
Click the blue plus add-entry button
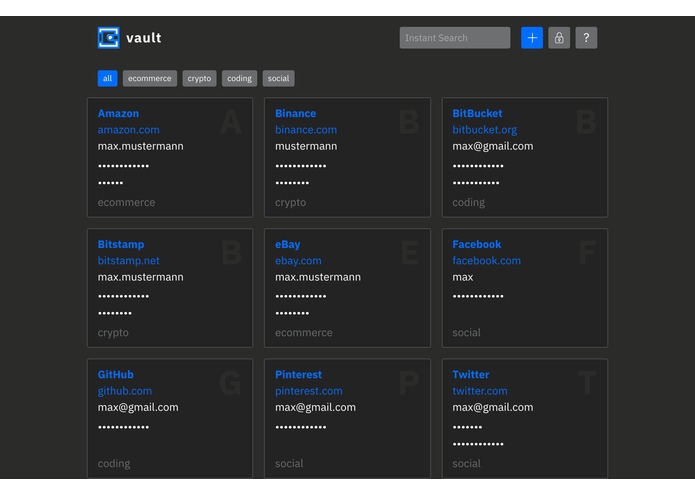(x=532, y=38)
